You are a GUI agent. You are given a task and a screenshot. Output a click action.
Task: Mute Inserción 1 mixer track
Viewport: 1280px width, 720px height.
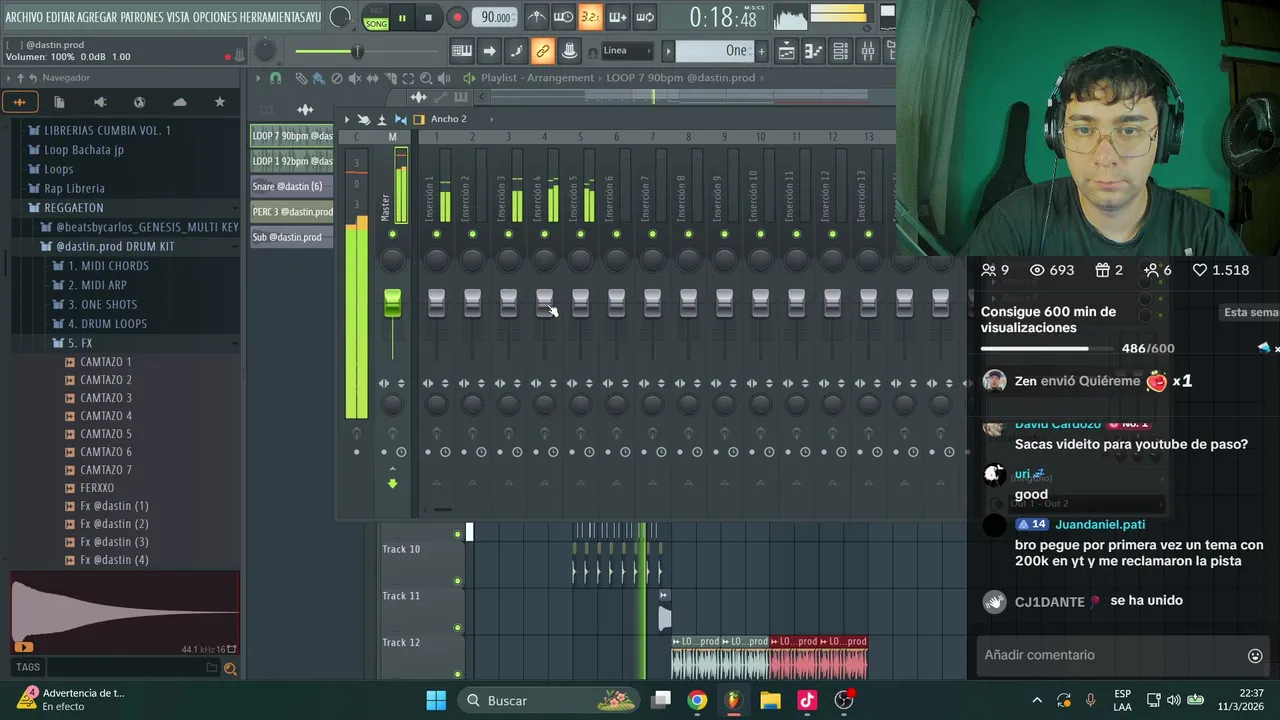pos(437,235)
